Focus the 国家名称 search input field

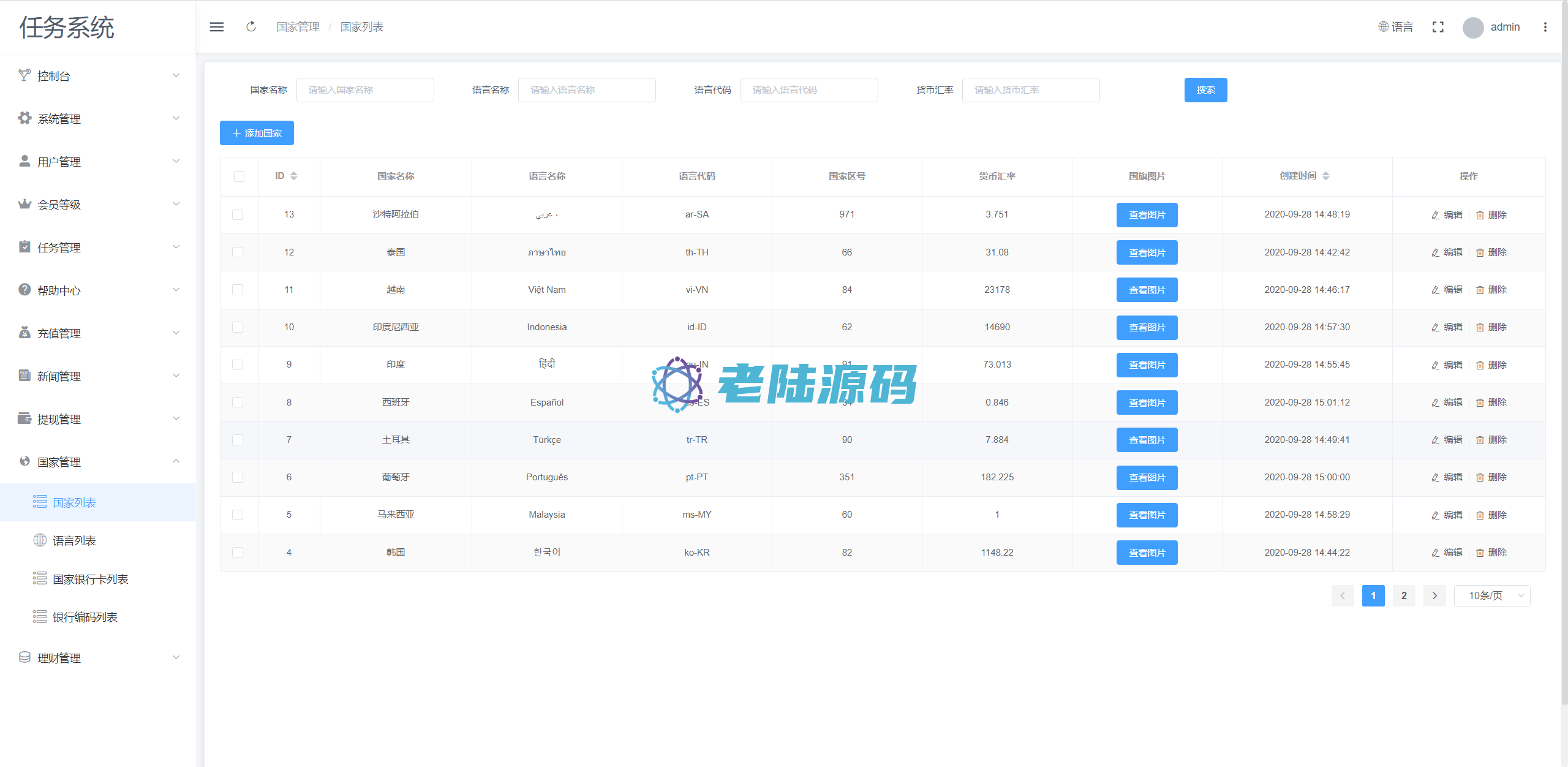coord(365,90)
